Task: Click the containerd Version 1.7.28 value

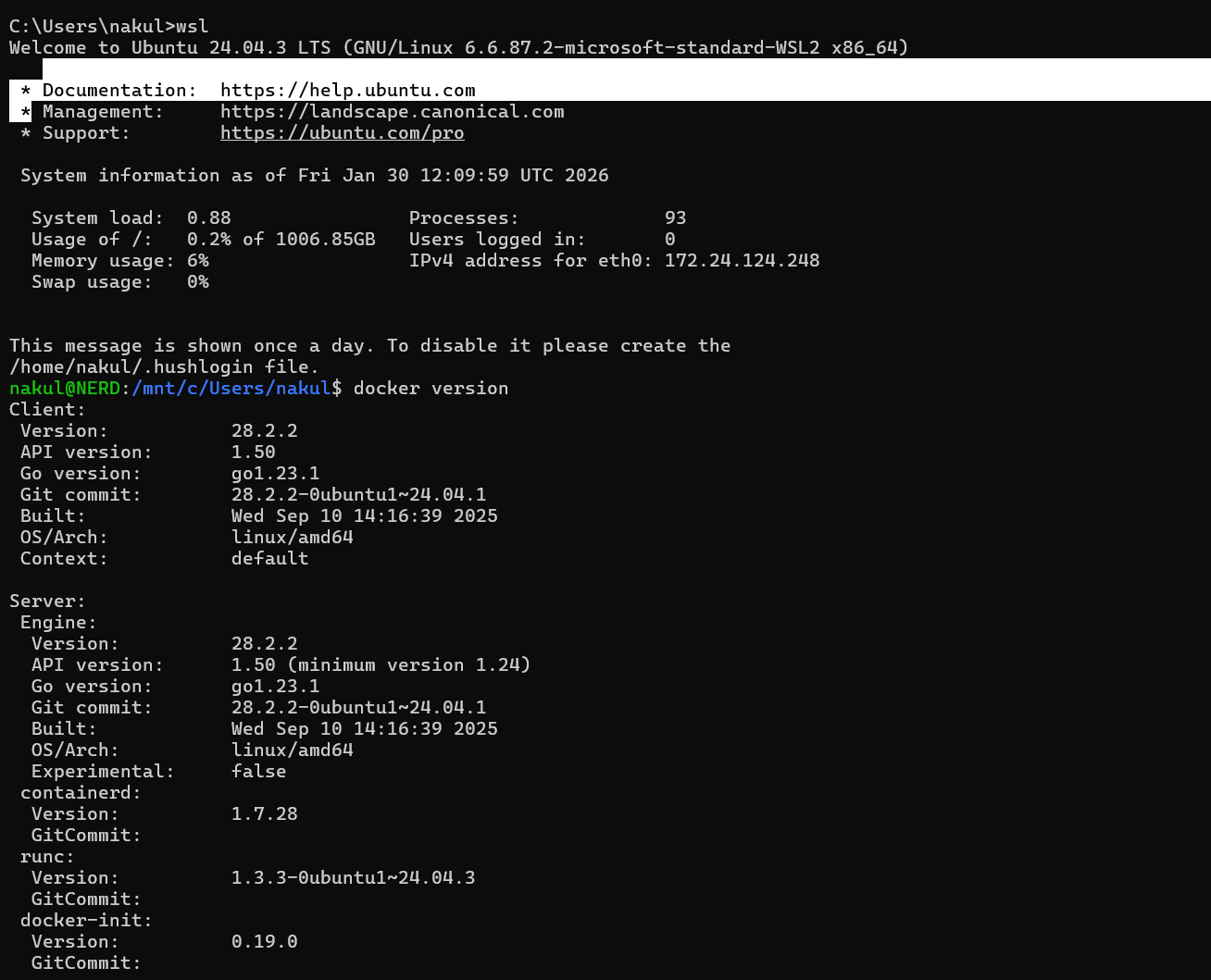Action: (264, 813)
